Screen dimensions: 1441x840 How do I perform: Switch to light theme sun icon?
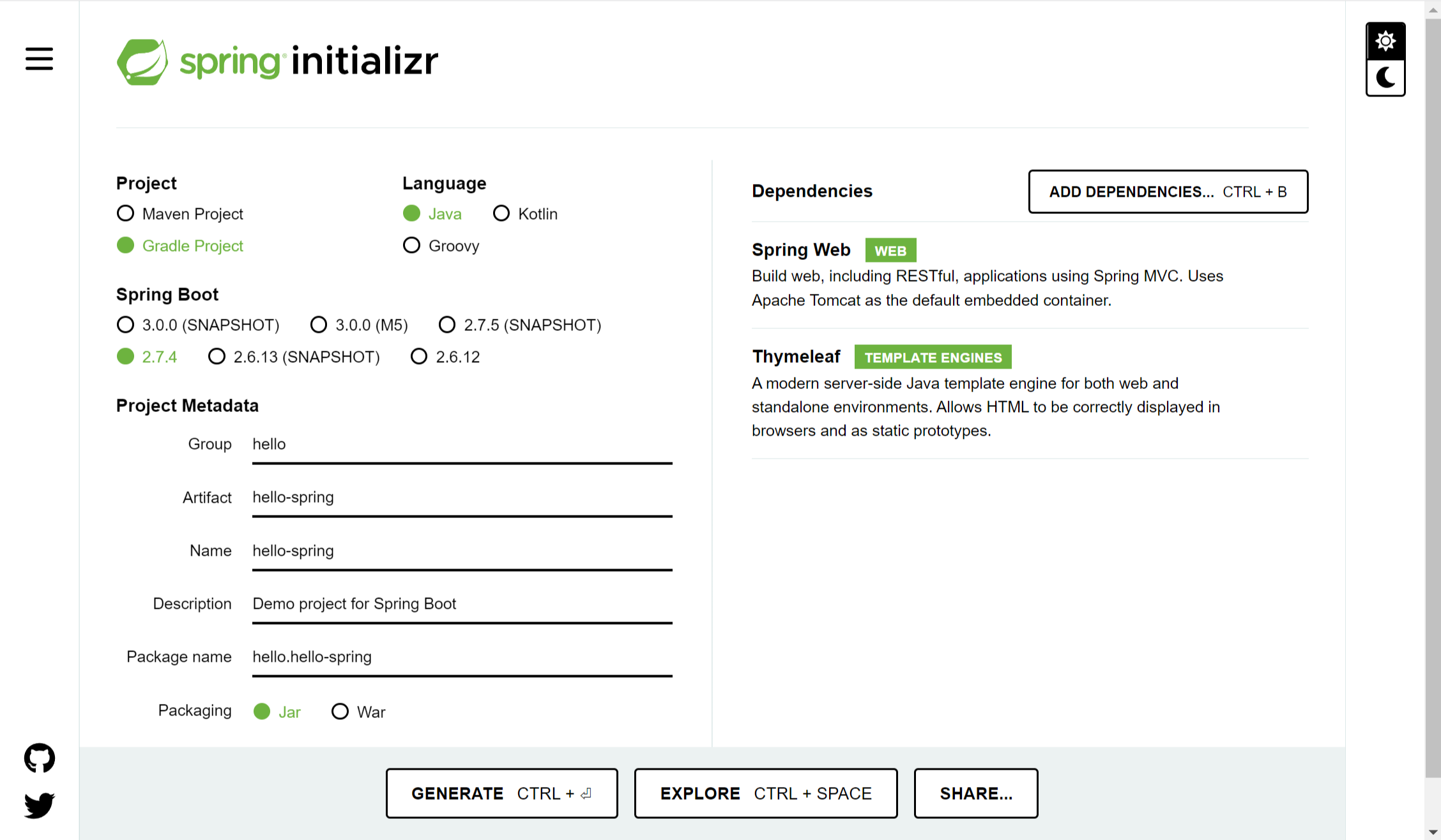1385,42
